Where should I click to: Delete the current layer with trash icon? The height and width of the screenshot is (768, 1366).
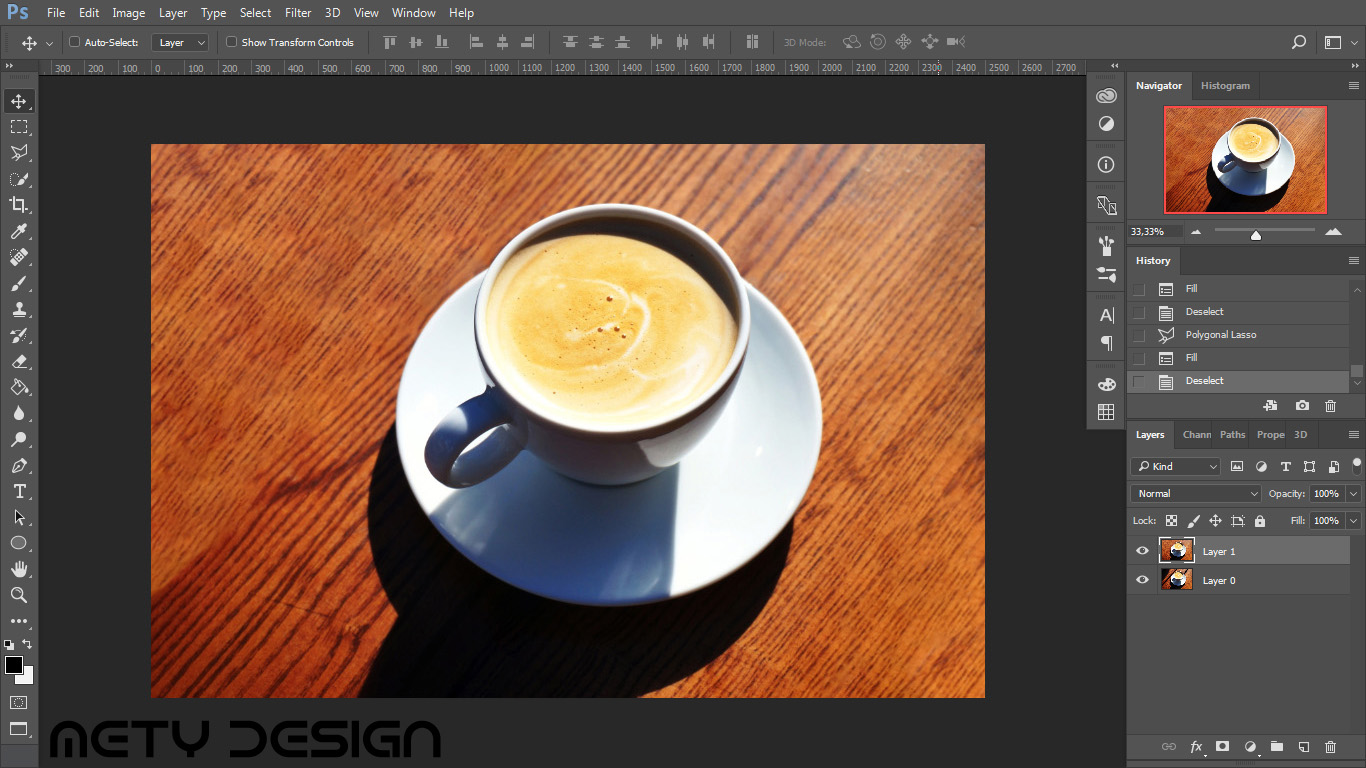click(1330, 747)
